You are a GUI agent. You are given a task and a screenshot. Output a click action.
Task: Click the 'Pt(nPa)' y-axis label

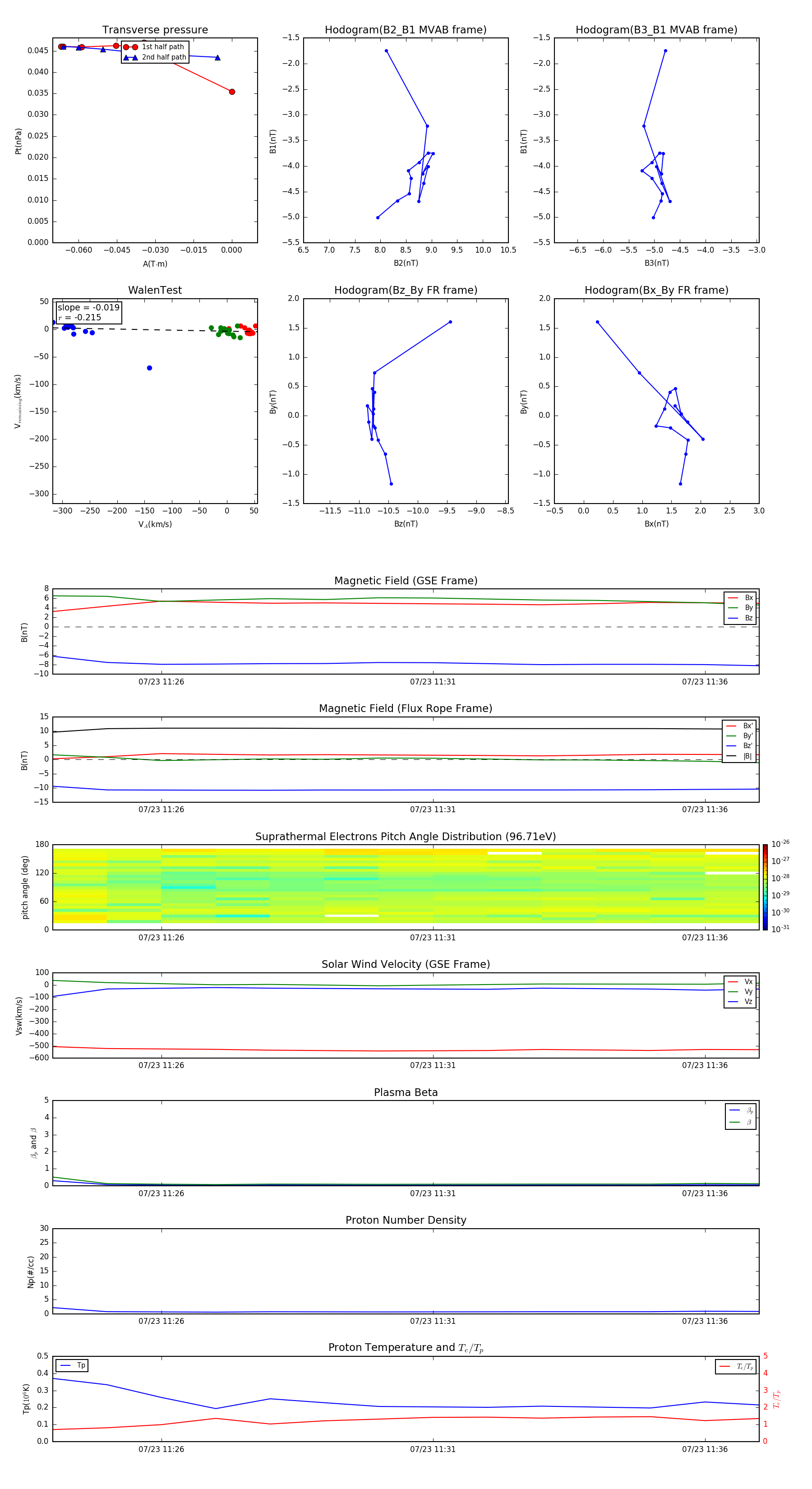[18, 141]
